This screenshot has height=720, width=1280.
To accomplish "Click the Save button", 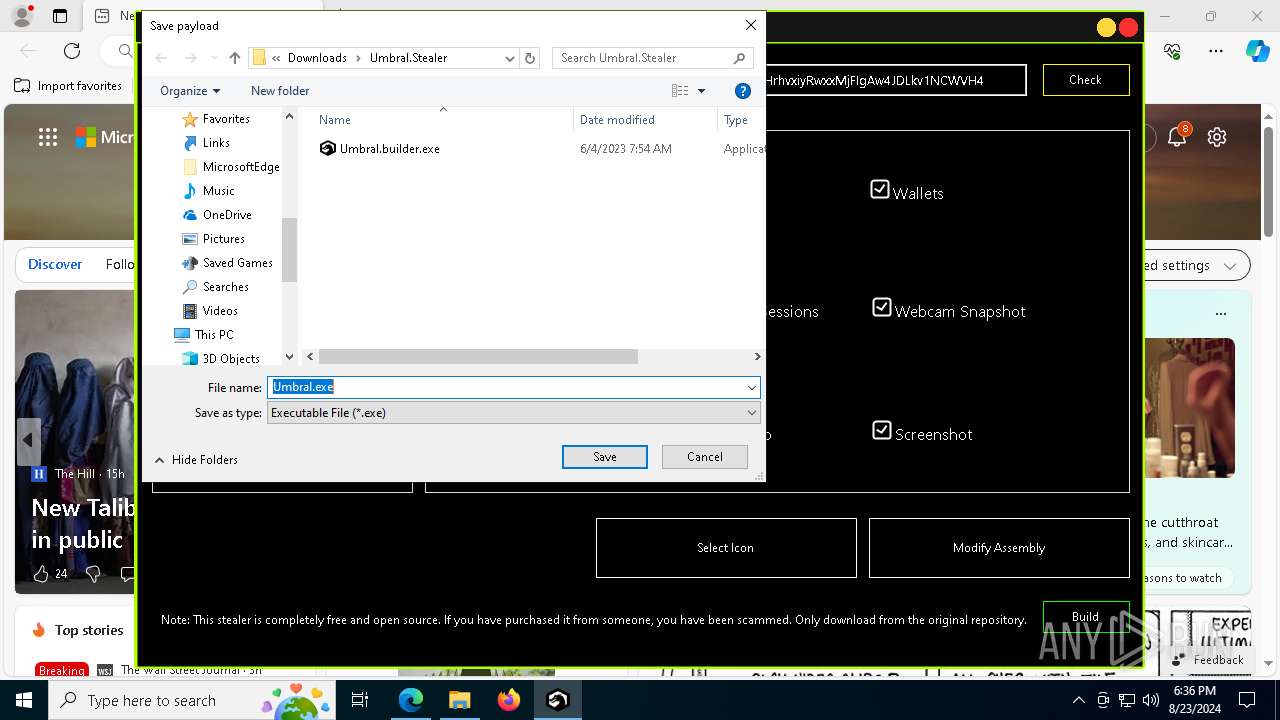I will coord(605,457).
